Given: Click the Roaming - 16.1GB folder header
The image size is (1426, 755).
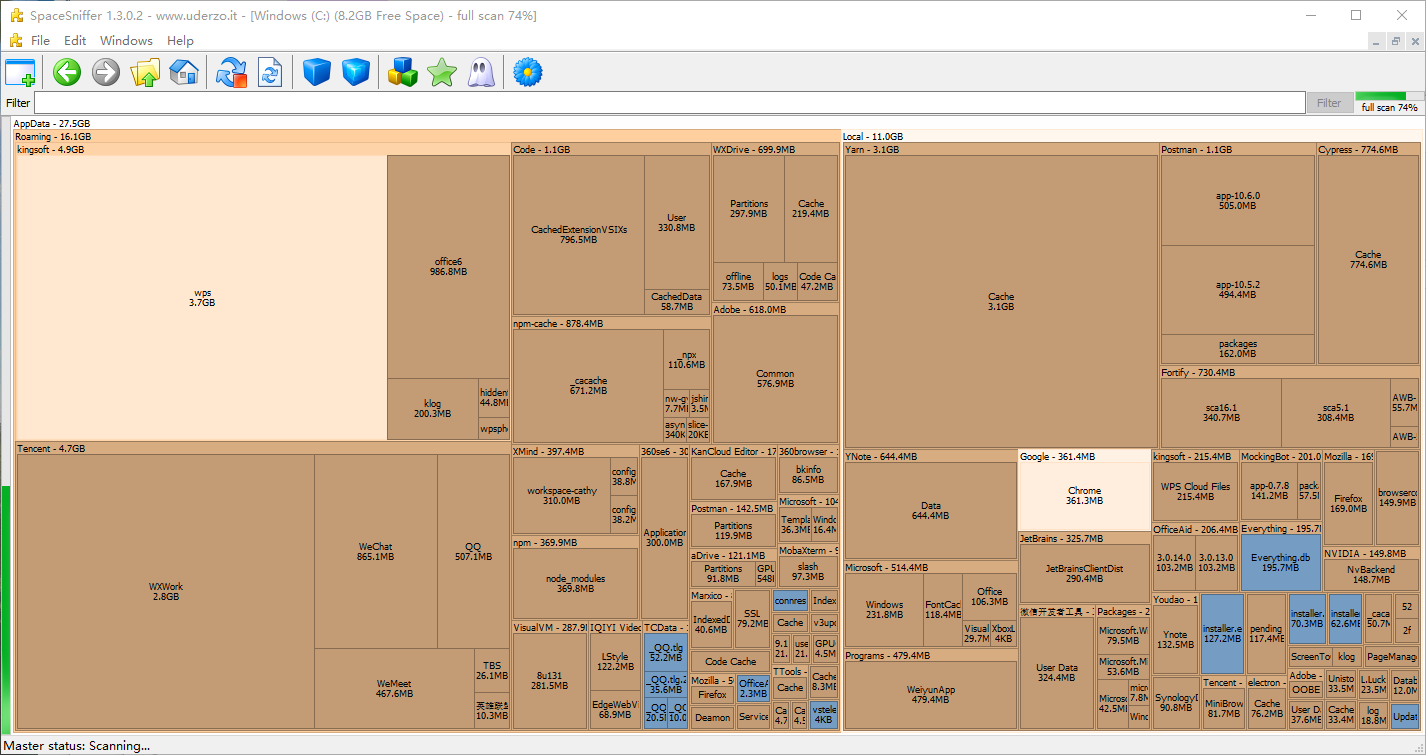Looking at the screenshot, I should [427, 136].
